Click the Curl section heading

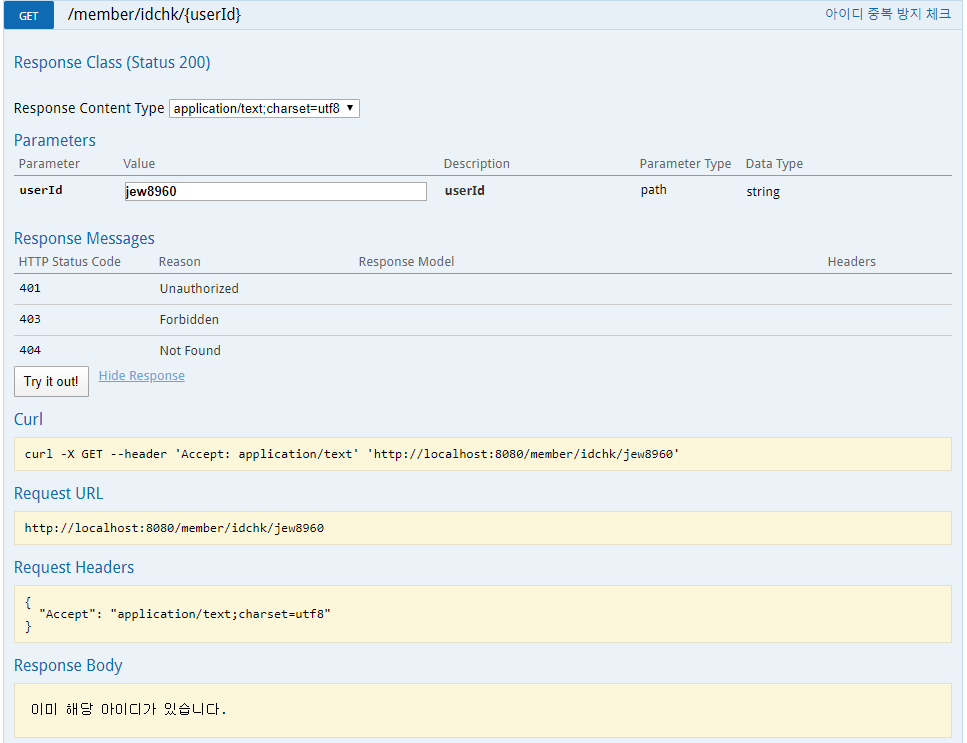(28, 419)
